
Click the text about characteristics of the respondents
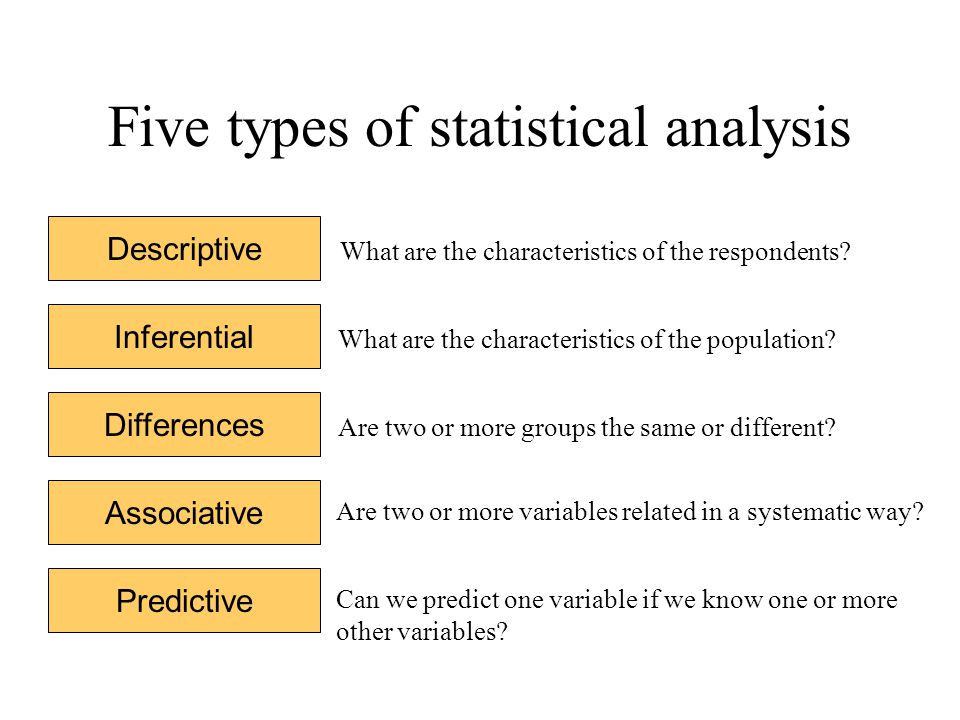[x=595, y=252]
